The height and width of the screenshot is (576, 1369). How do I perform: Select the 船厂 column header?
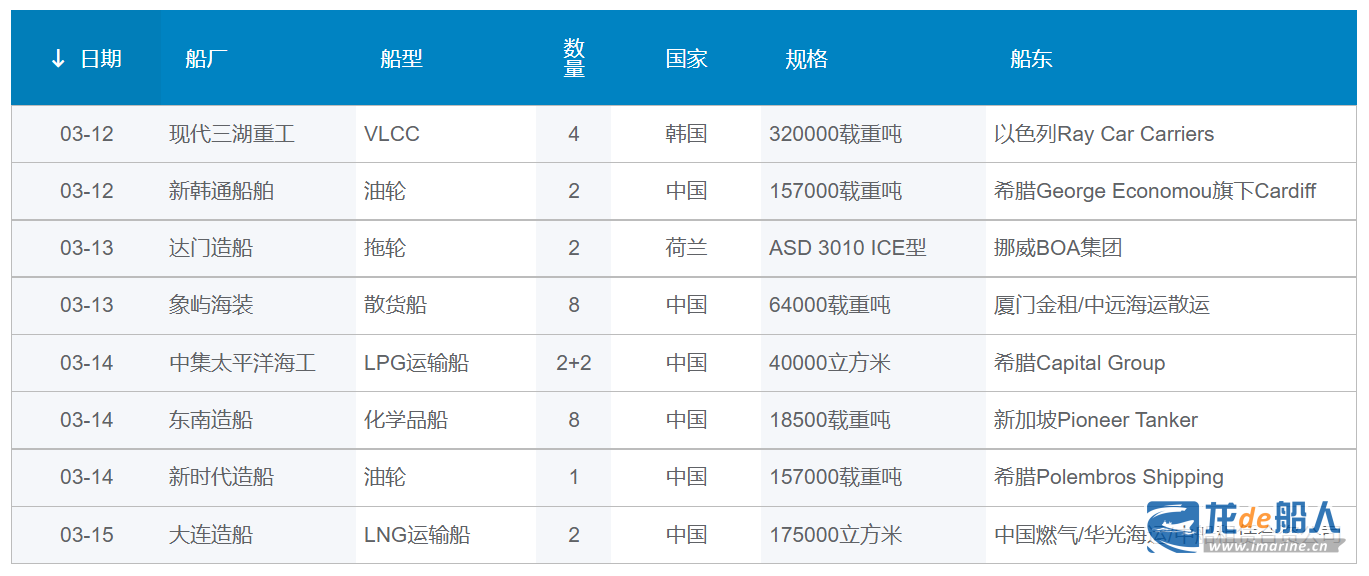click(x=206, y=59)
